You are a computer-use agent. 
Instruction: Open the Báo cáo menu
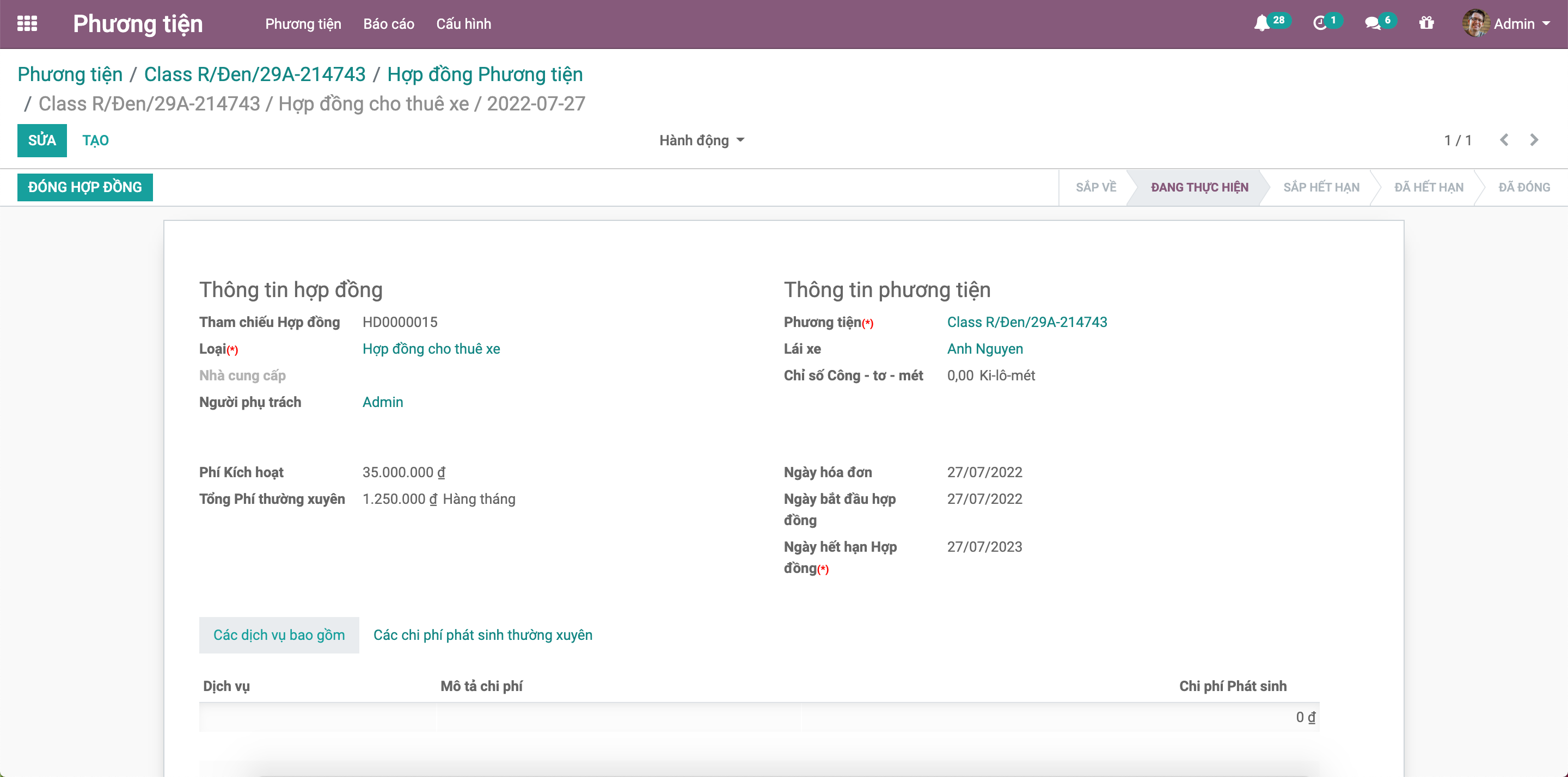coord(389,24)
